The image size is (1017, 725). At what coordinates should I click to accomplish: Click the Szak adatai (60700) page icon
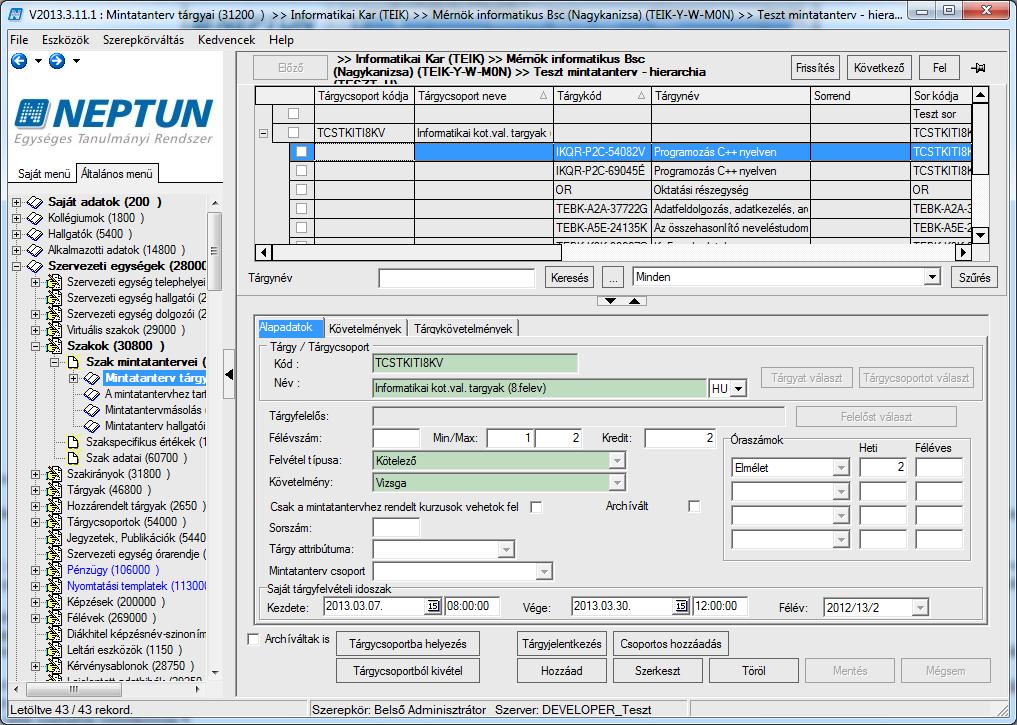(x=74, y=458)
